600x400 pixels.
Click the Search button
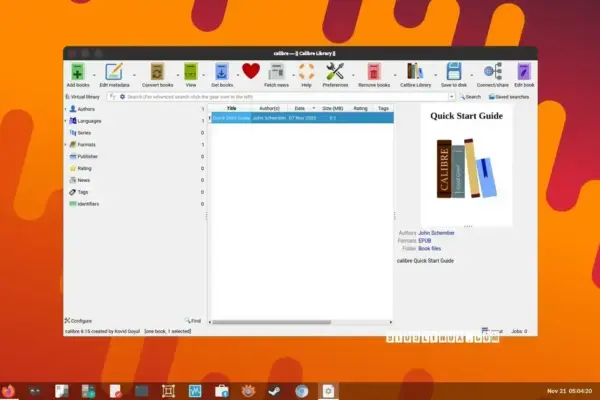(470, 97)
